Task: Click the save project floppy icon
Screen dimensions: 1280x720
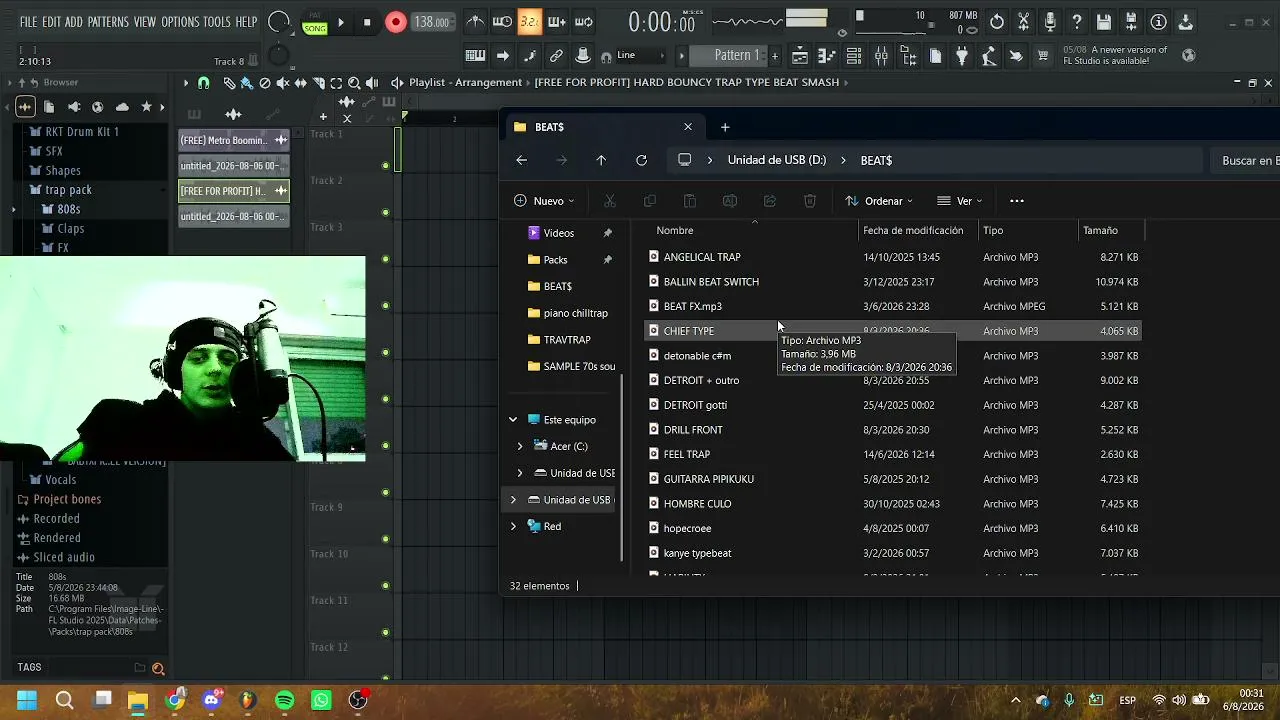Action: (1104, 22)
